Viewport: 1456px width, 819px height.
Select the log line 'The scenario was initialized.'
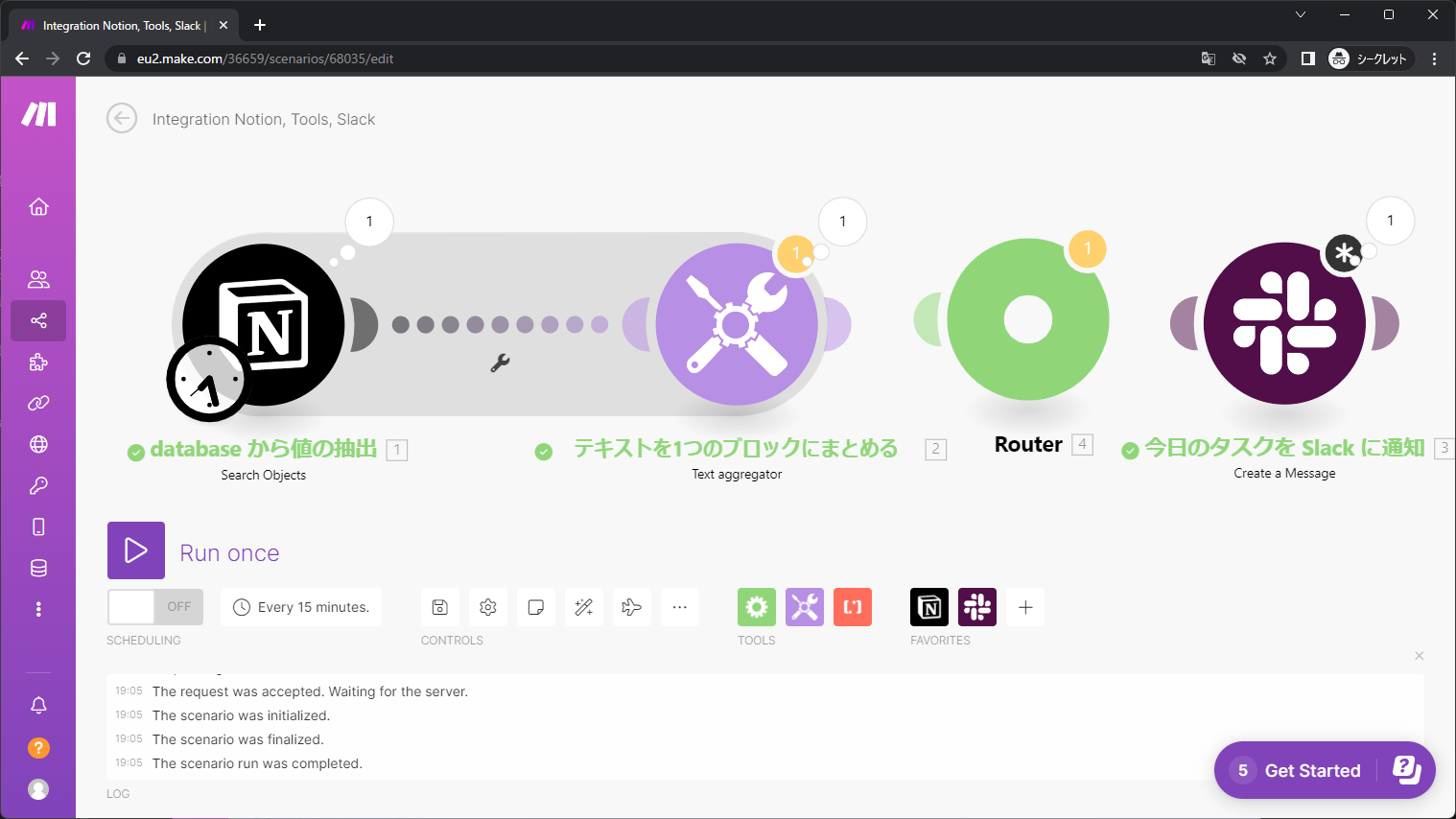[x=241, y=715]
